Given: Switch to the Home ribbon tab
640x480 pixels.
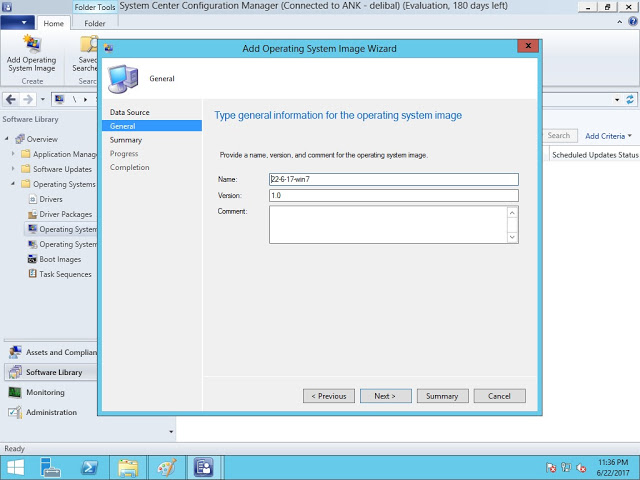Looking at the screenshot, I should coord(54,23).
